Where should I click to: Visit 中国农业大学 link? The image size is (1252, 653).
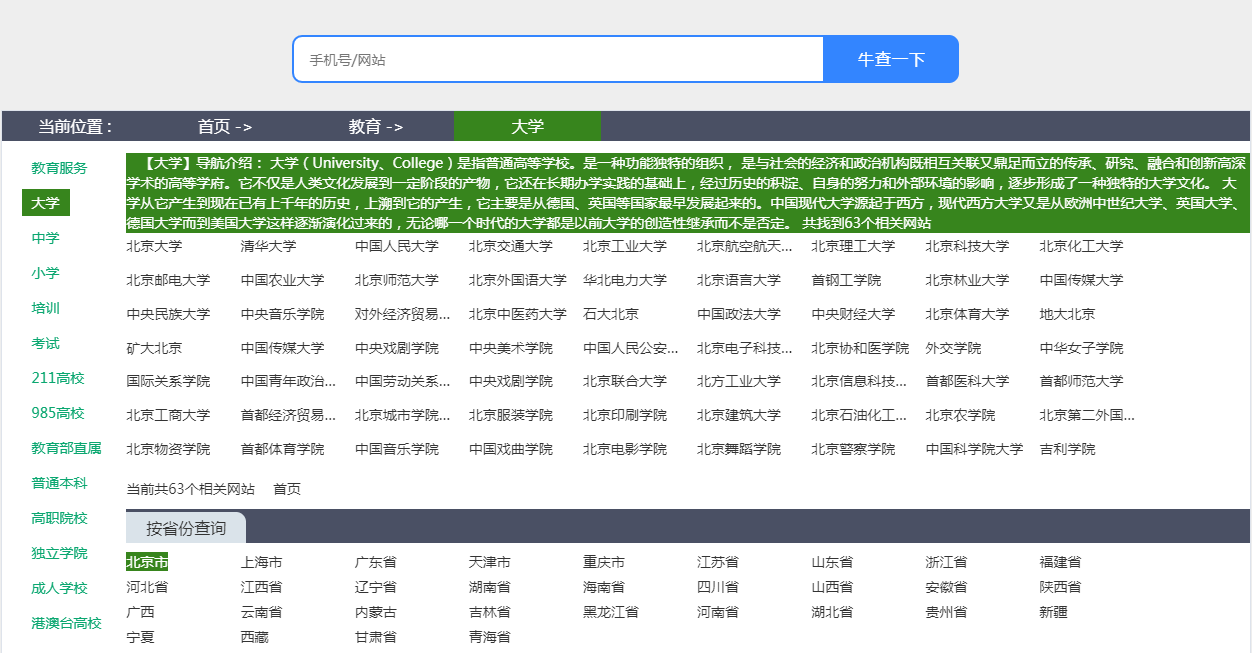[282, 280]
